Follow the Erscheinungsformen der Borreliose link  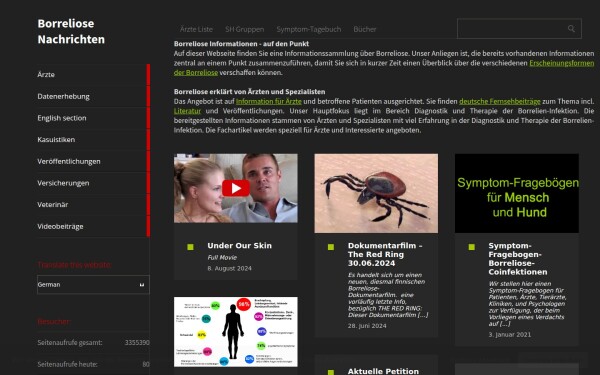point(561,63)
